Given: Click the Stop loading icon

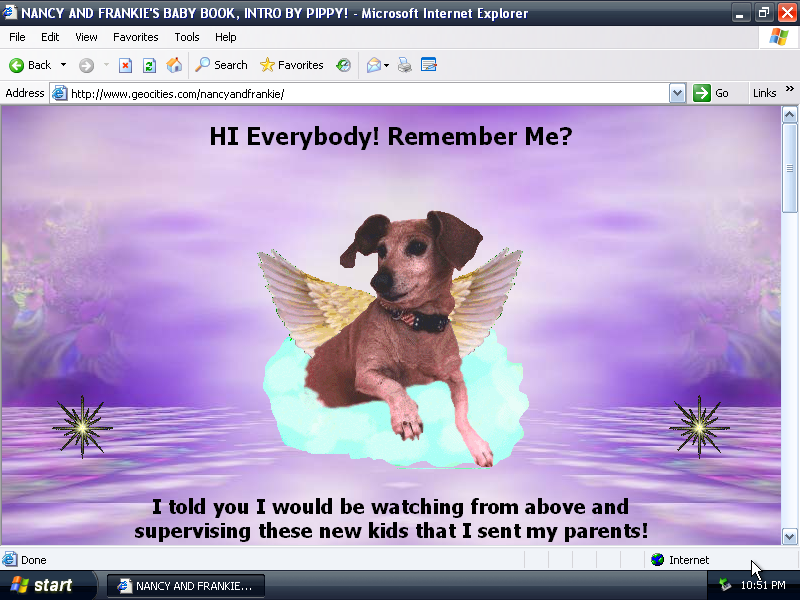Looking at the screenshot, I should pos(125,64).
